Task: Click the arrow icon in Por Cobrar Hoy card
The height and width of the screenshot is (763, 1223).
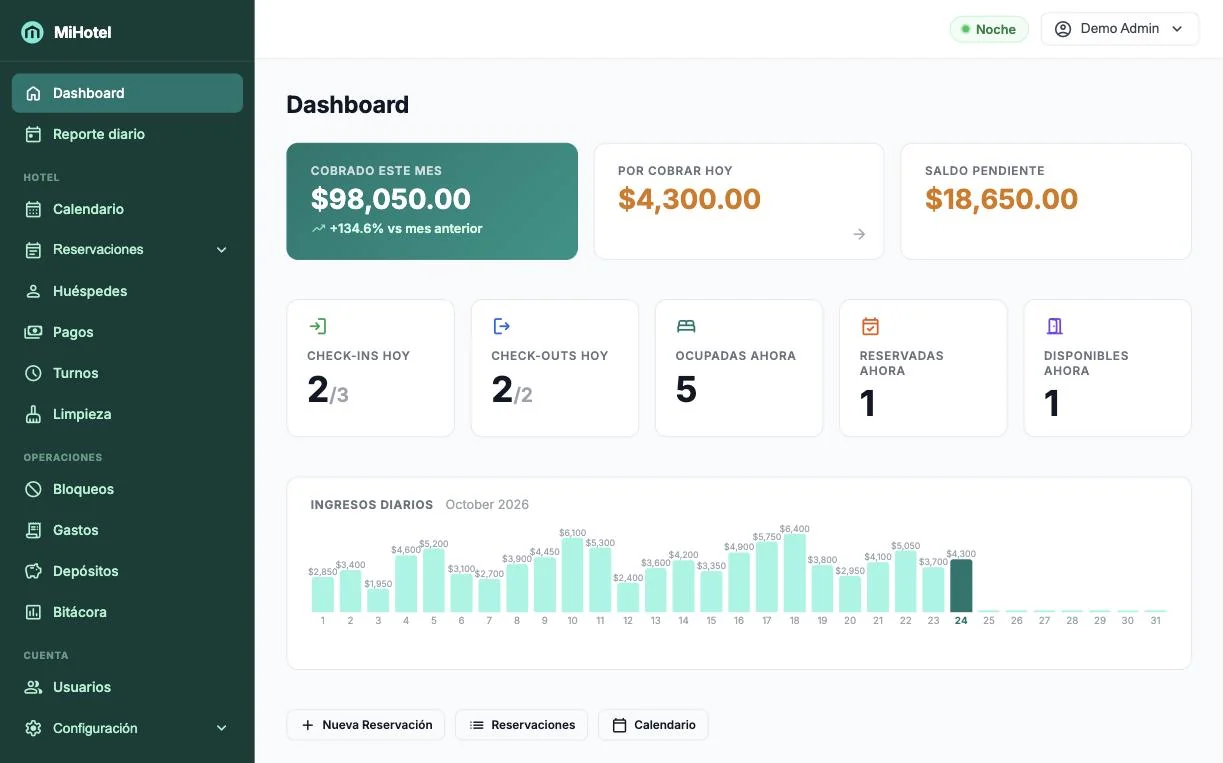Action: (859, 234)
